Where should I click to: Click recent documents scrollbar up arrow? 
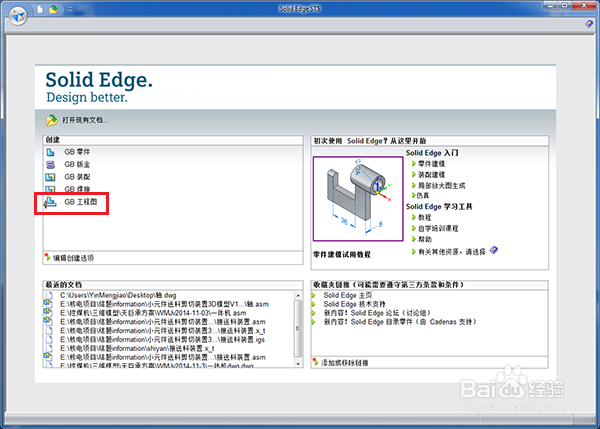298,295
